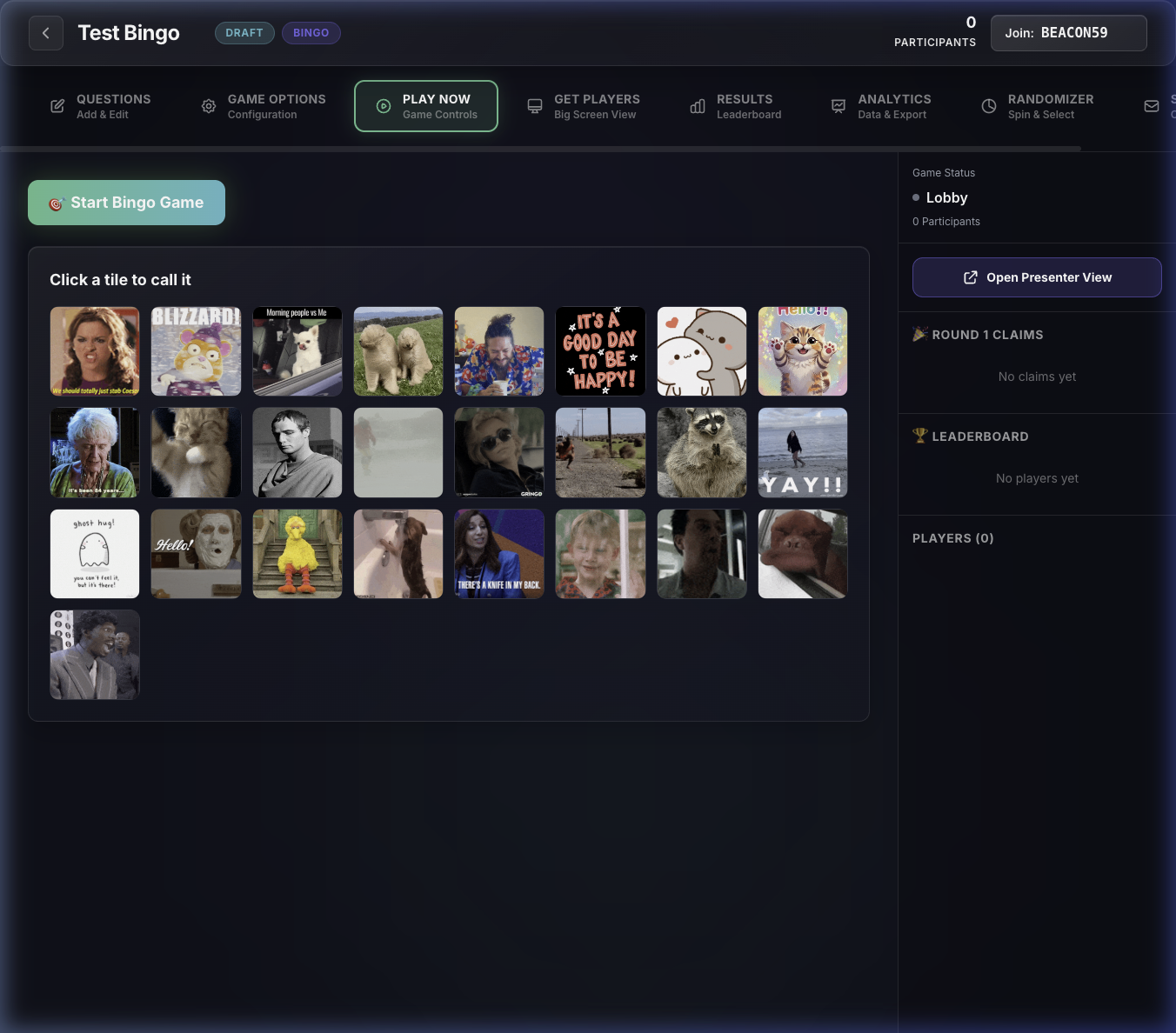The image size is (1176, 1033).
Task: Switch to the Results Leaderboard tab
Action: [746, 105]
